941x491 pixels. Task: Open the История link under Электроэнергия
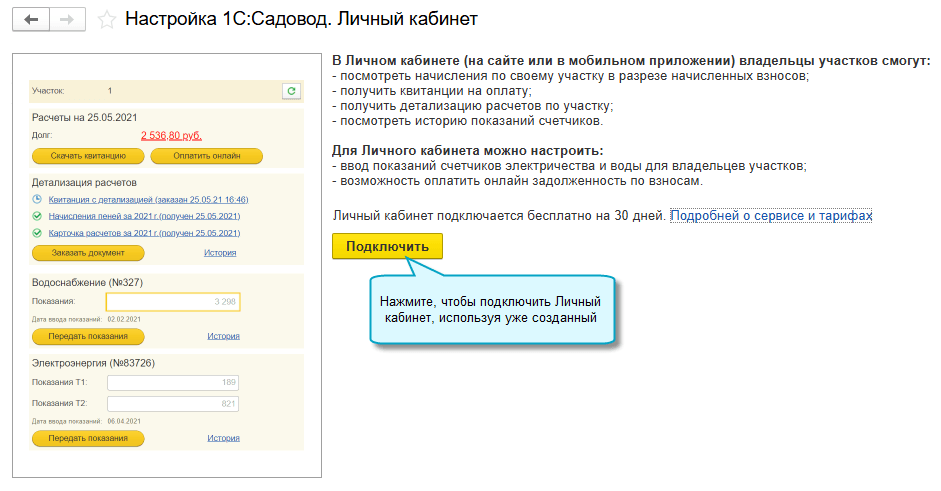click(x=223, y=438)
